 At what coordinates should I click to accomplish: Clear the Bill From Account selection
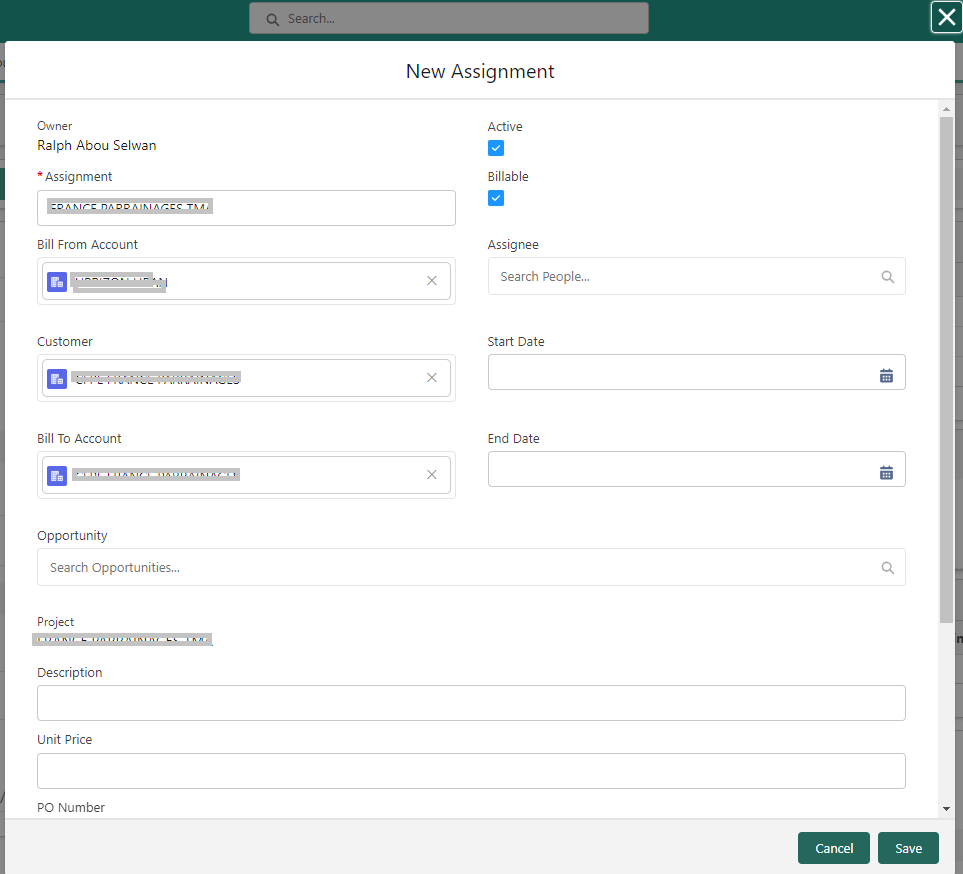click(x=432, y=281)
